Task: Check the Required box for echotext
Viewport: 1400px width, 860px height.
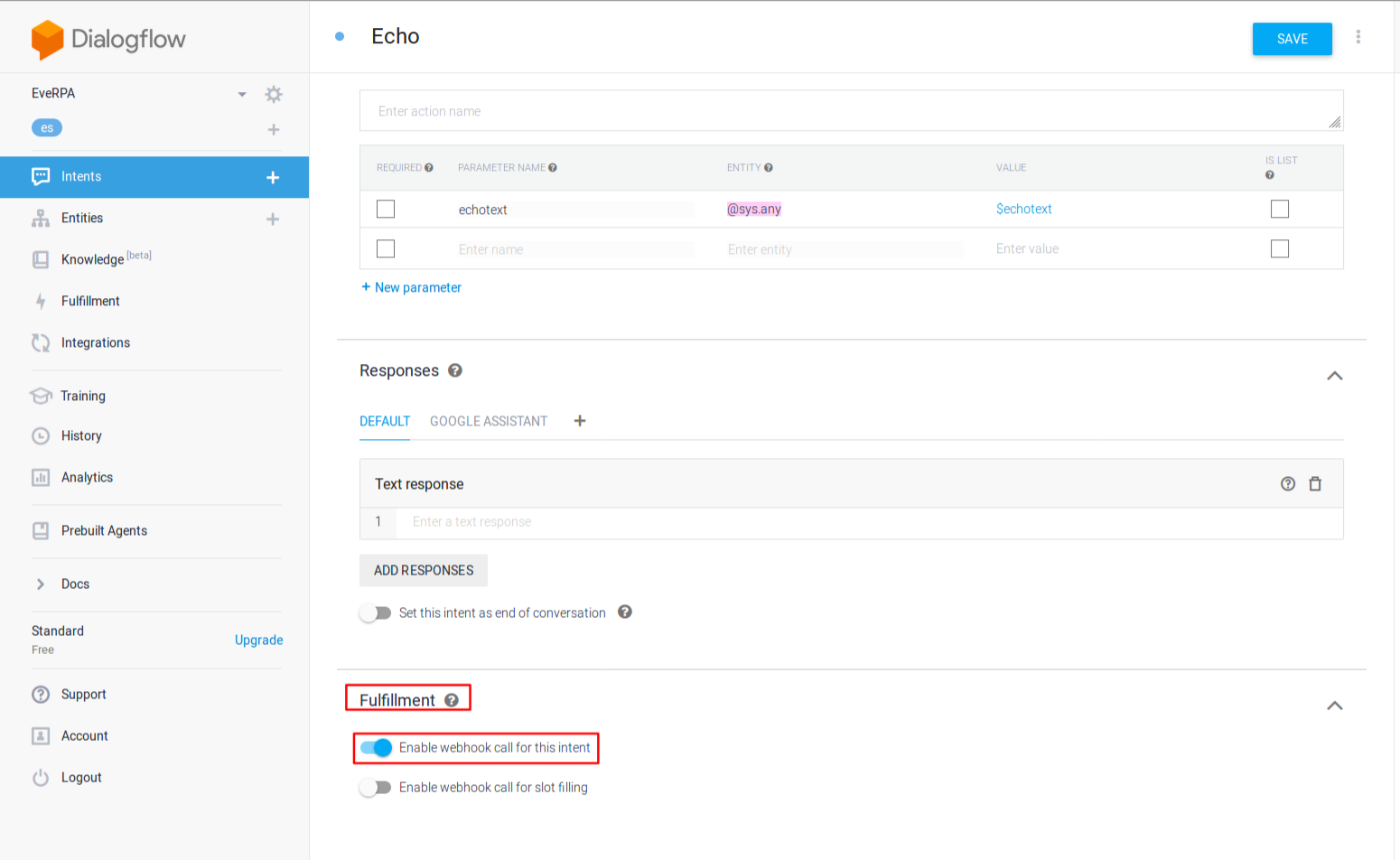Action: 386,210
